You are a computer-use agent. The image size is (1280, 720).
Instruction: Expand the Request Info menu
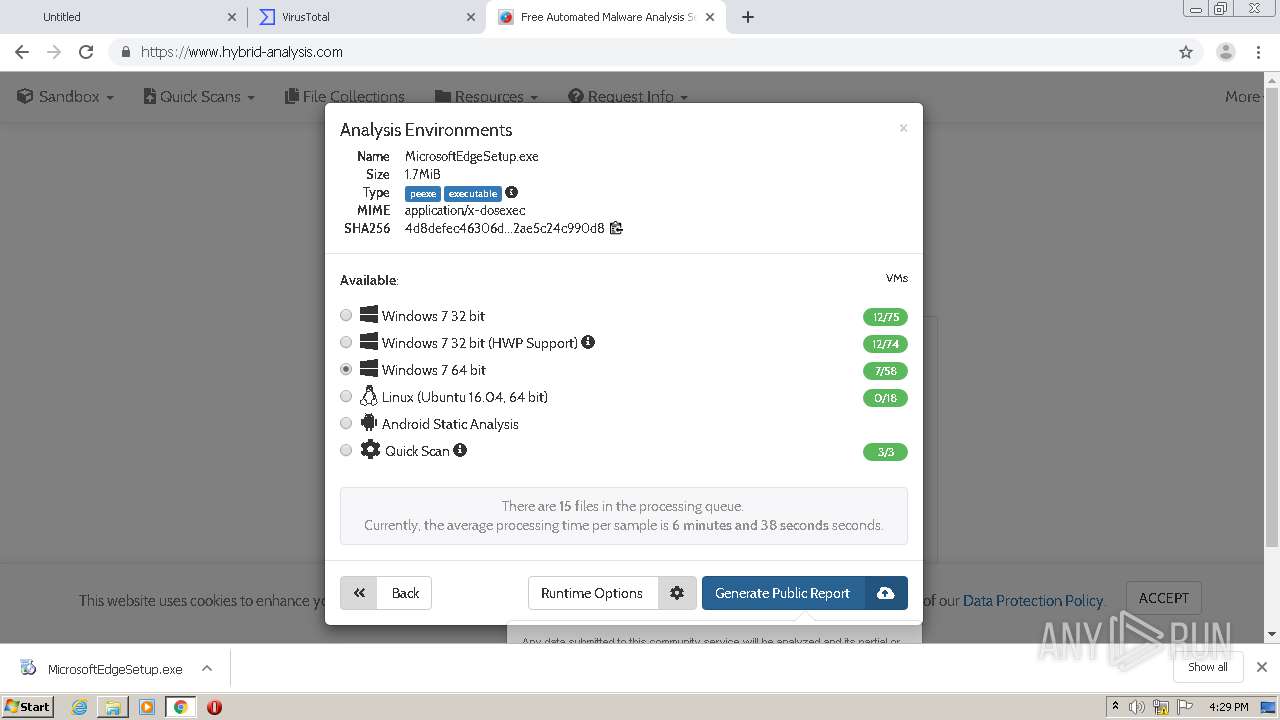[x=628, y=97]
